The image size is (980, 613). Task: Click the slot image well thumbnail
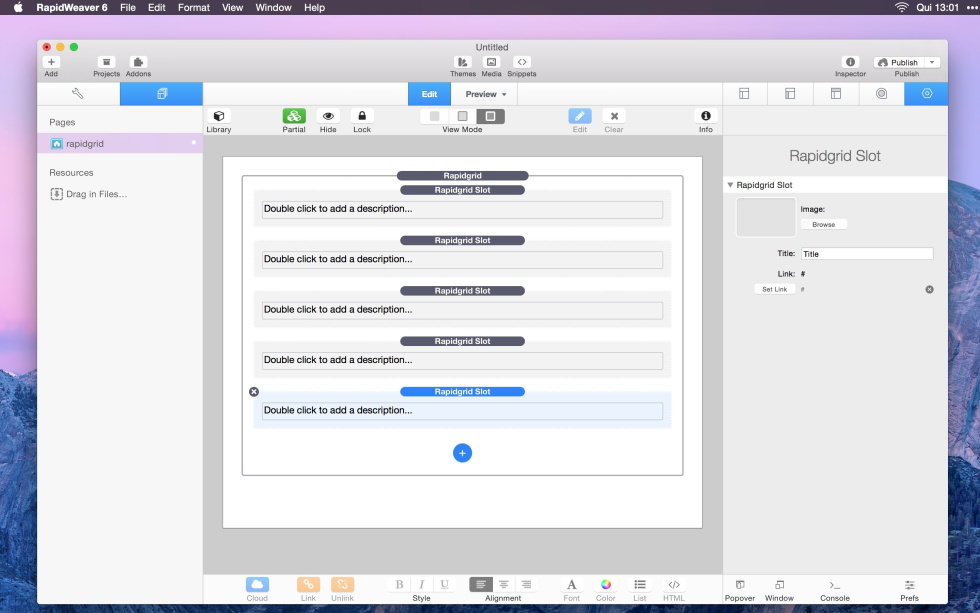pyautogui.click(x=766, y=217)
